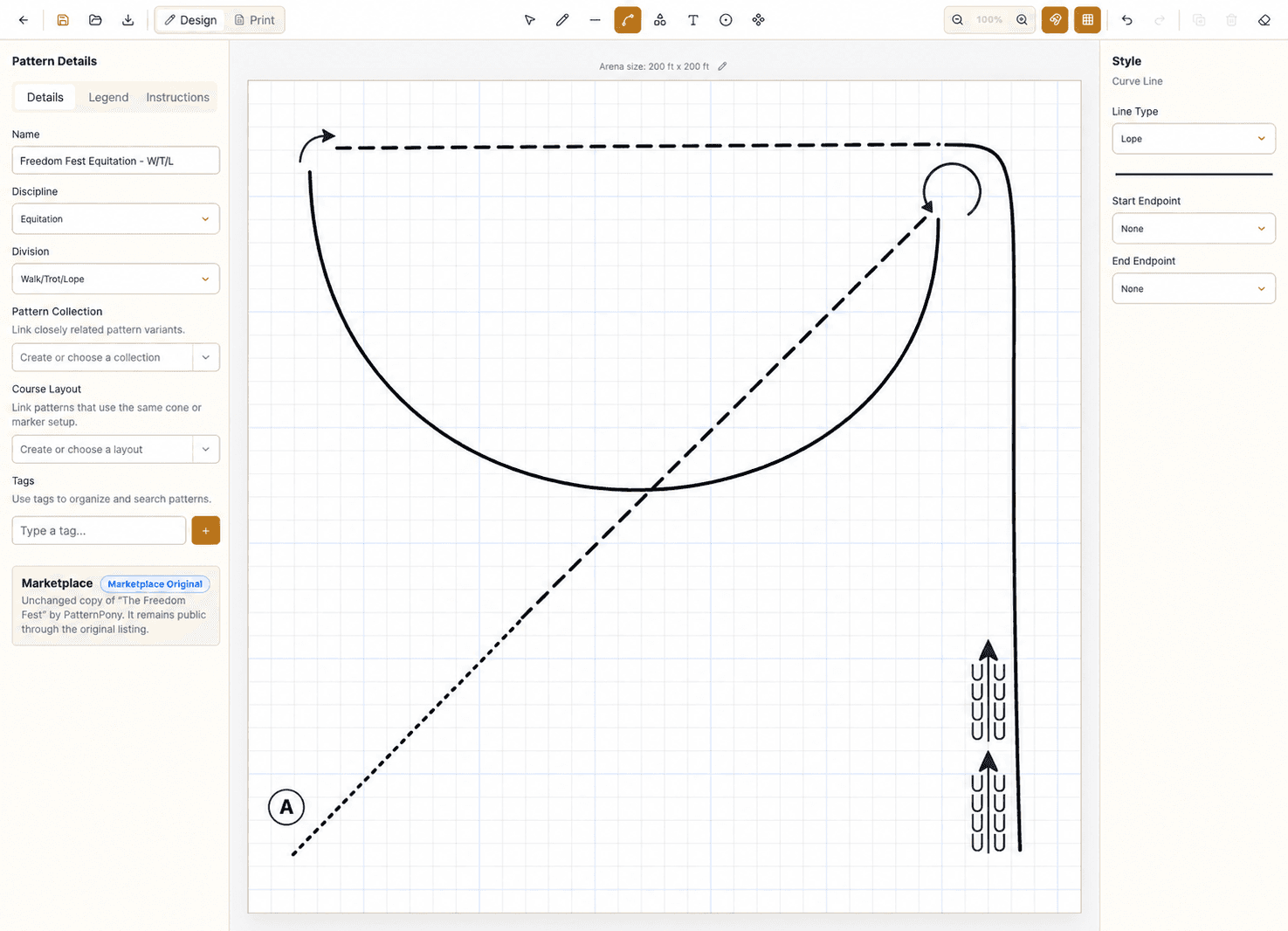Select the obstacle cluster tool
Viewport: 1288px width, 931px height.
759,20
